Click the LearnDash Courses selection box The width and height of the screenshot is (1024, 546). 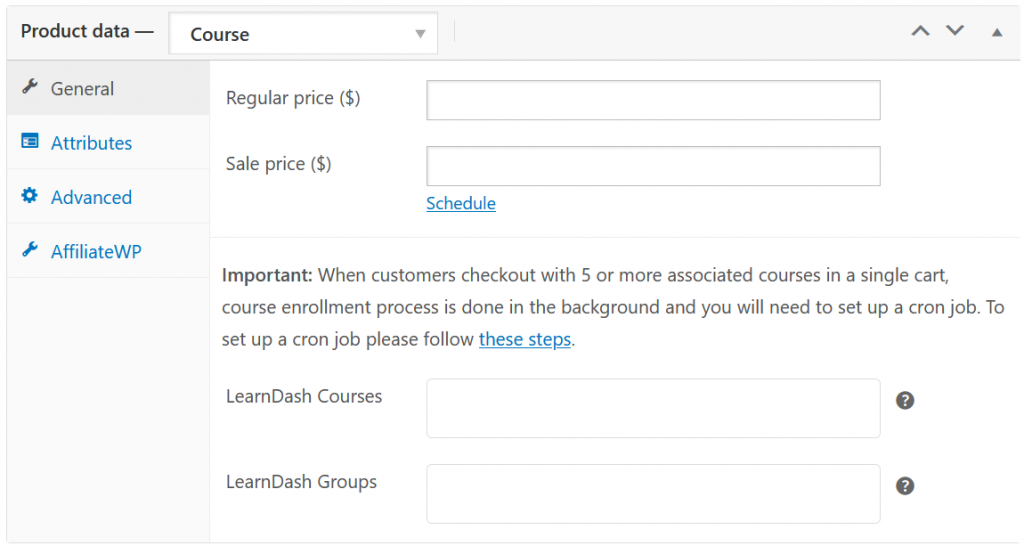653,408
